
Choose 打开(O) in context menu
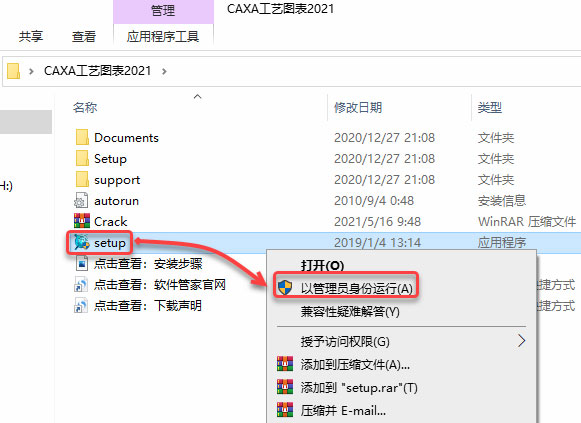point(322,265)
